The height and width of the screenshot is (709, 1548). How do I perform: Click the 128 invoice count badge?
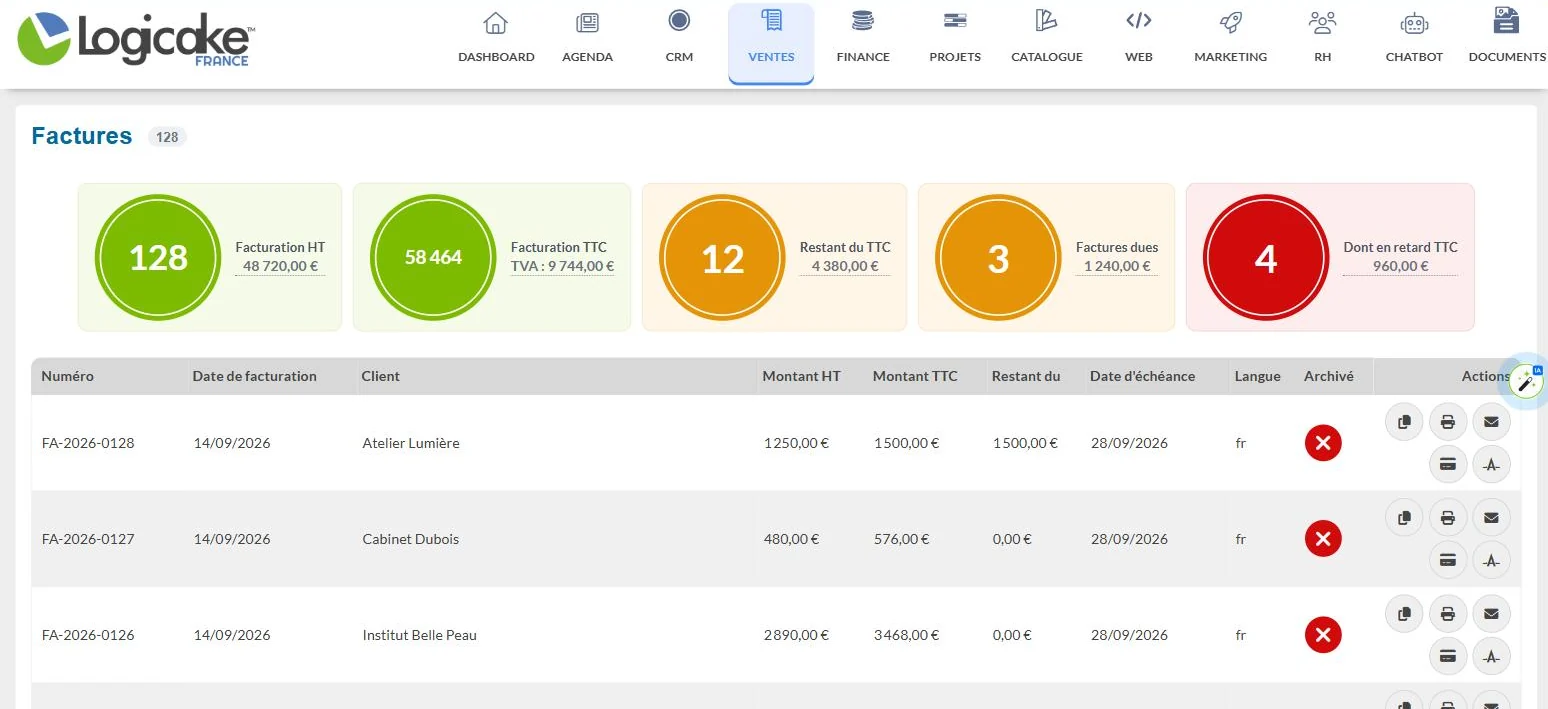pyautogui.click(x=167, y=137)
